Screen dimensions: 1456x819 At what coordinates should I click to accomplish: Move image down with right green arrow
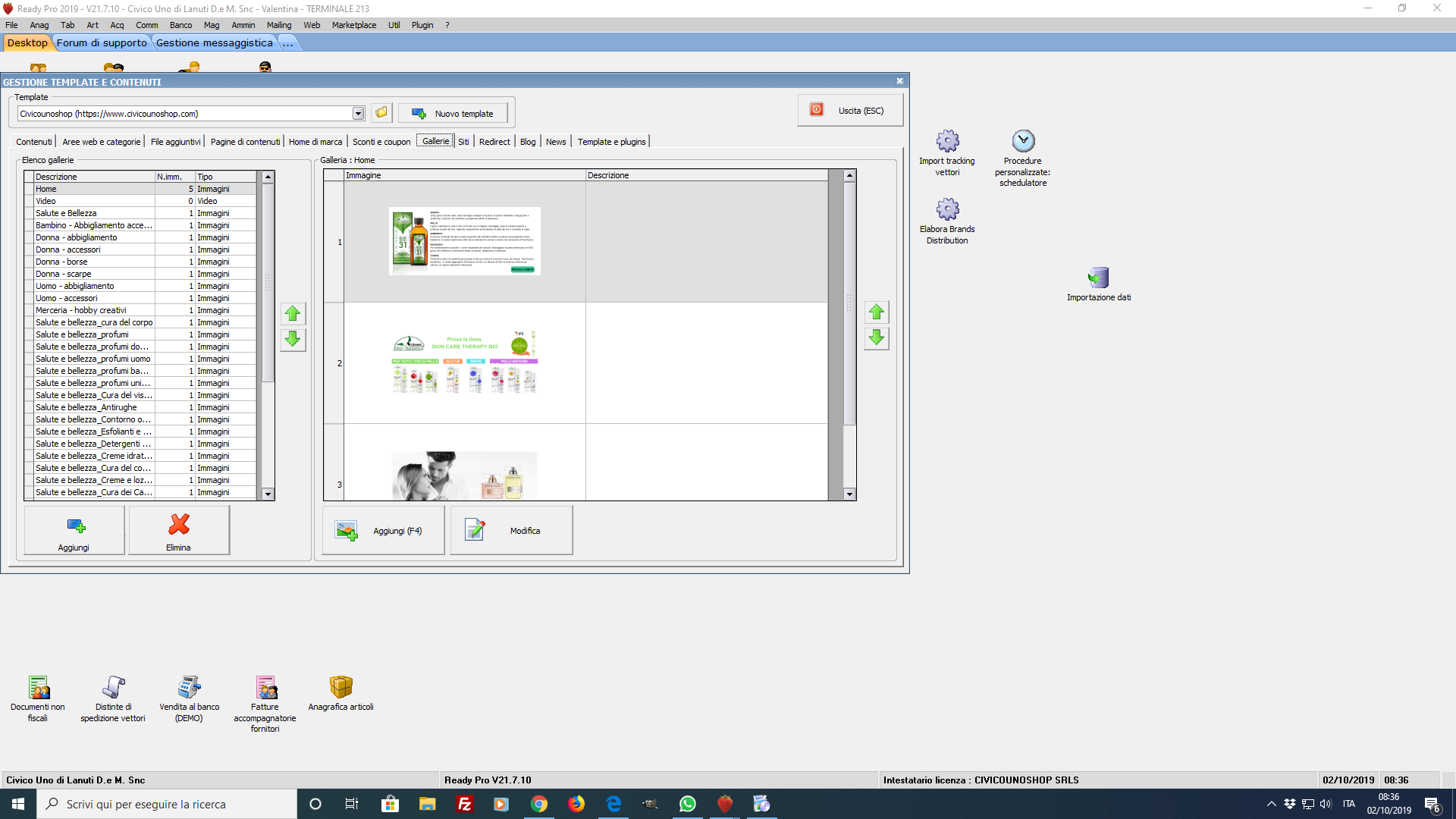click(877, 338)
